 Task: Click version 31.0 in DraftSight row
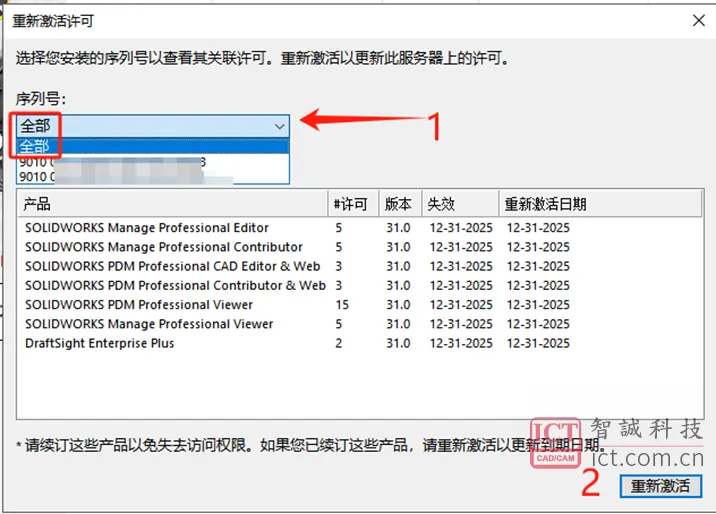[x=398, y=343]
